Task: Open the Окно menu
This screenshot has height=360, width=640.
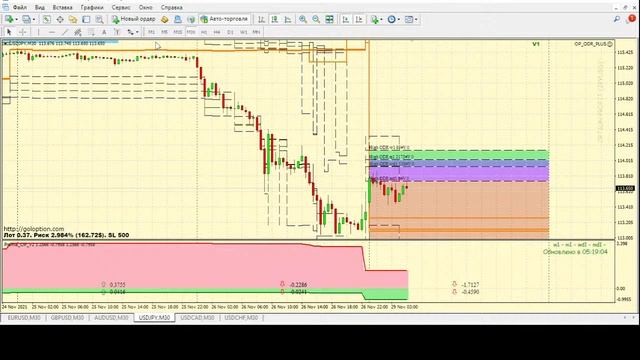Action: point(146,7)
